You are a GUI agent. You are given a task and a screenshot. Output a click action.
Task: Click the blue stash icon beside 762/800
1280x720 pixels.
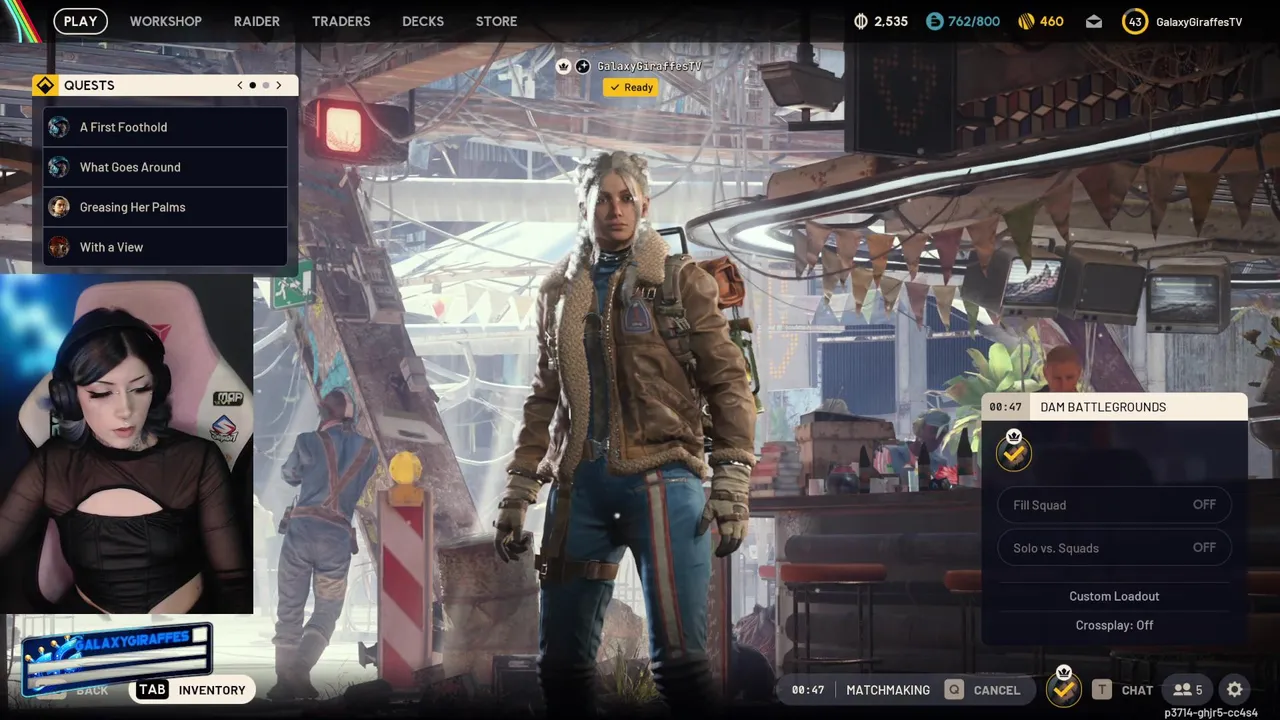pos(934,21)
